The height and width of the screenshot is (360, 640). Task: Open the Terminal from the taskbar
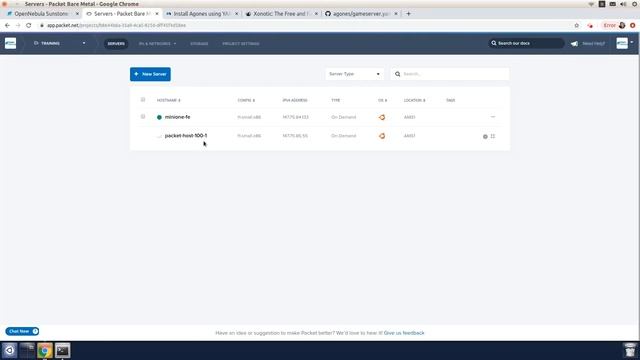coord(62,350)
